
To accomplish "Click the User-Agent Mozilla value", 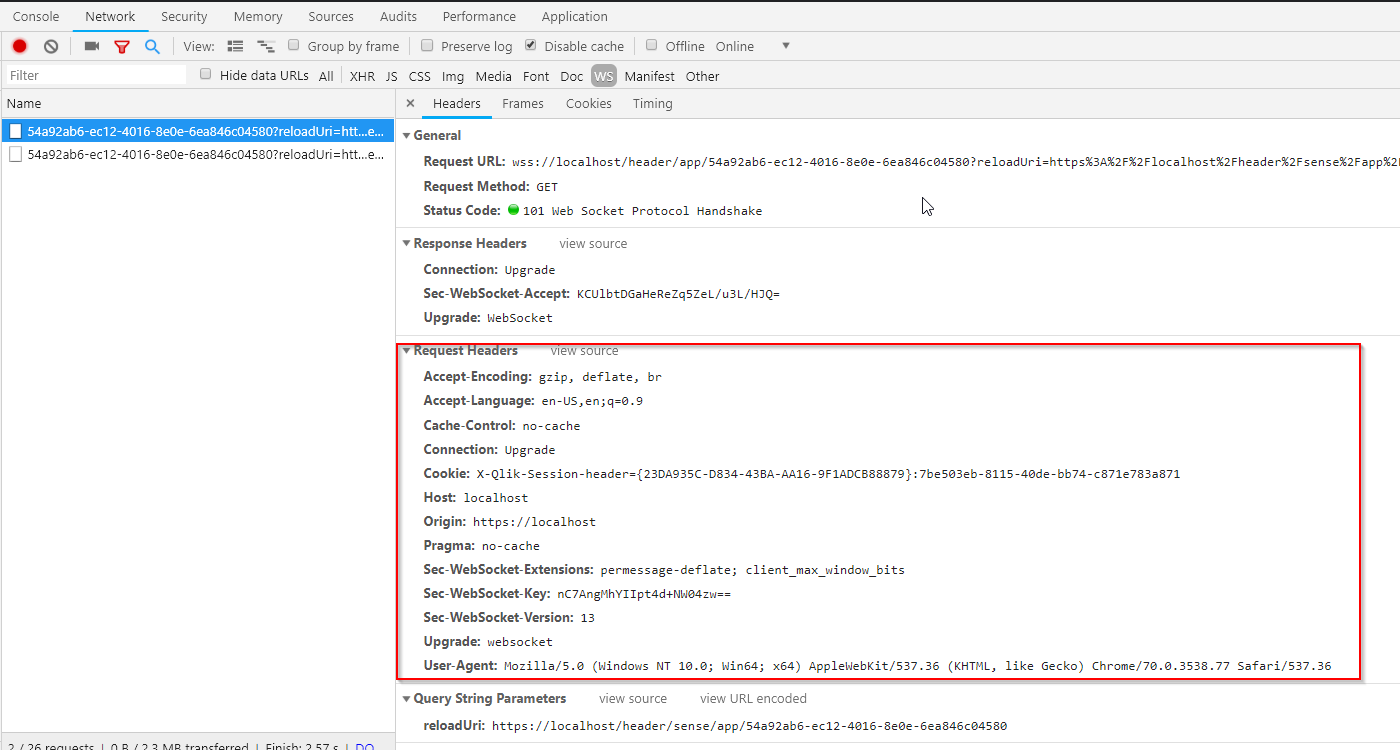I will click(x=917, y=666).
